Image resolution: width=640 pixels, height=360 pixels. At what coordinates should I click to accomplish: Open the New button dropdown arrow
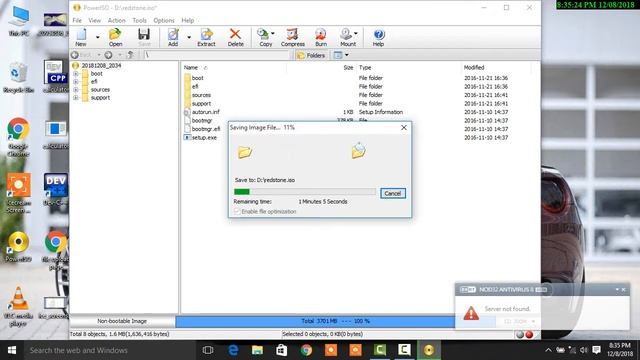coord(98,37)
